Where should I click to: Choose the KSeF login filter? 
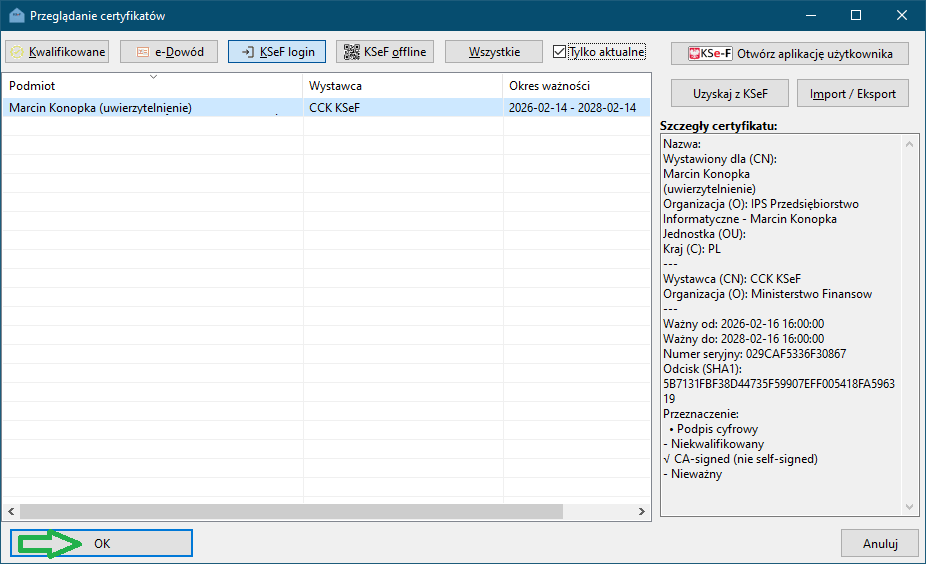277,52
